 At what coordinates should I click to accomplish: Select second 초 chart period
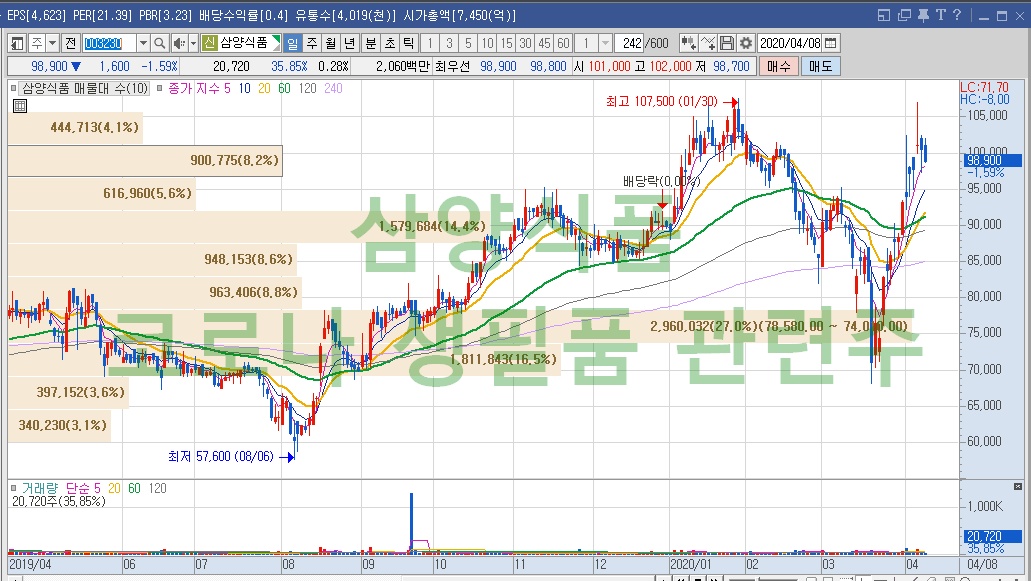click(390, 43)
